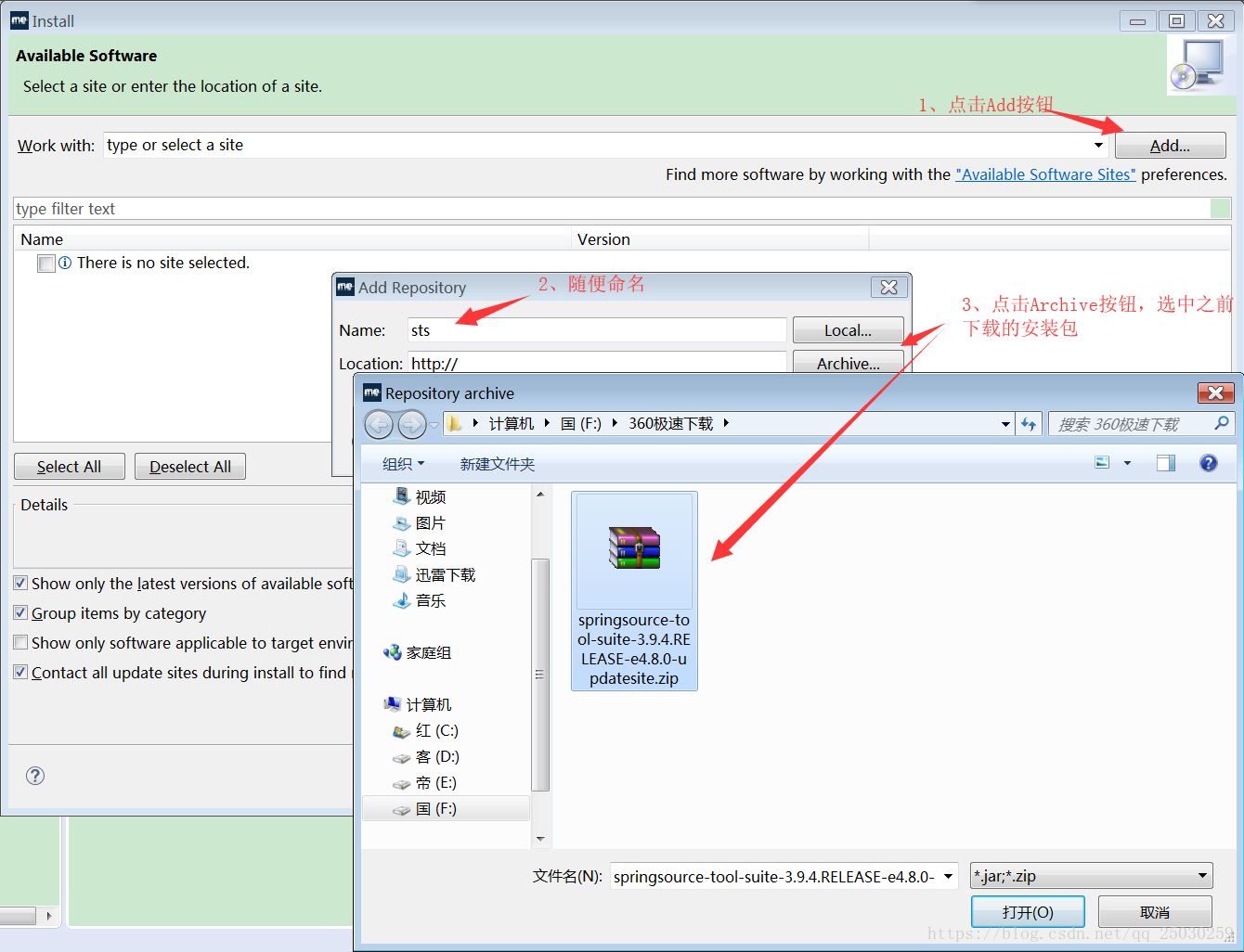1244x952 pixels.
Task: Click the horizontal scrollbar right arrow at bottom-left
Action: (x=48, y=916)
